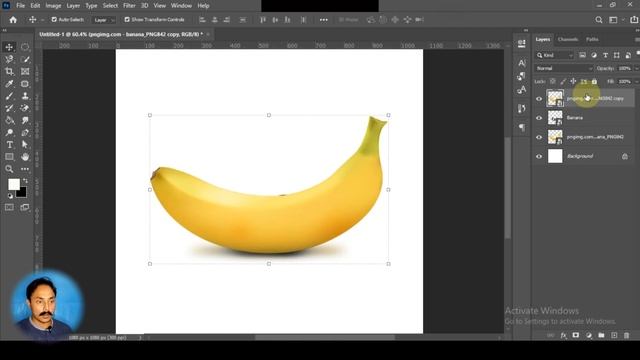This screenshot has height=360, width=640.
Task: Open the layer effects fx menu
Action: pyautogui.click(x=564, y=336)
